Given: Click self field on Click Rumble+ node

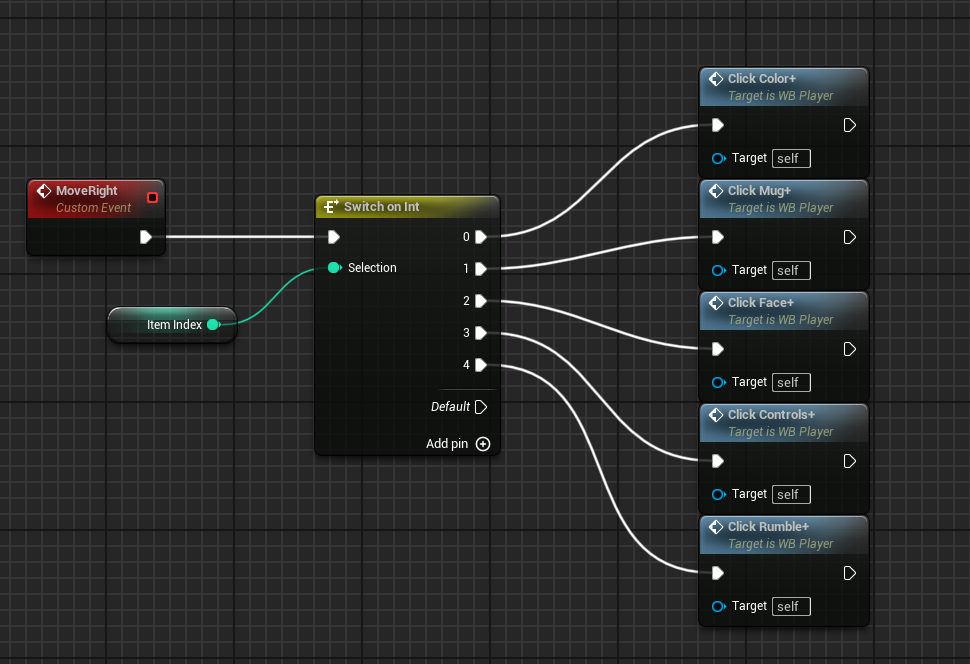Looking at the screenshot, I should pyautogui.click(x=791, y=606).
